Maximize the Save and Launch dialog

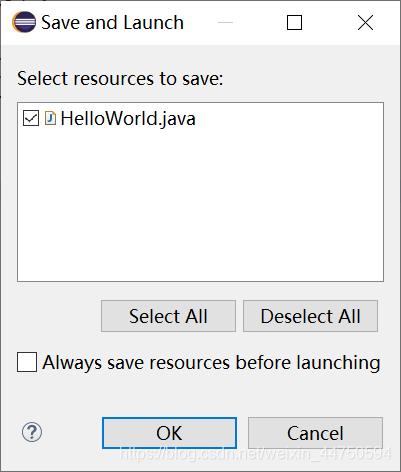294,23
